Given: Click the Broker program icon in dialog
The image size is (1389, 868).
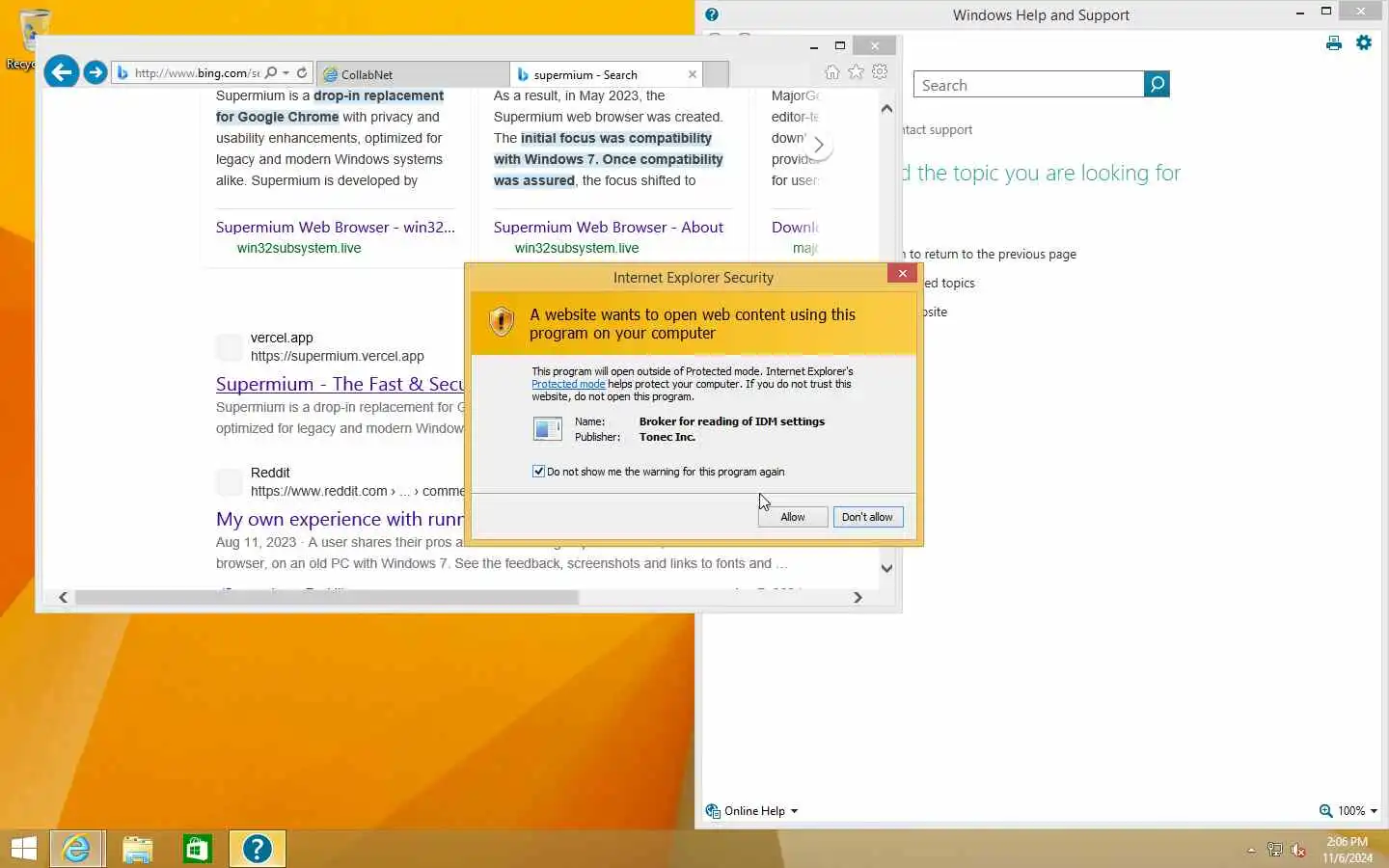Looking at the screenshot, I should pyautogui.click(x=548, y=428).
